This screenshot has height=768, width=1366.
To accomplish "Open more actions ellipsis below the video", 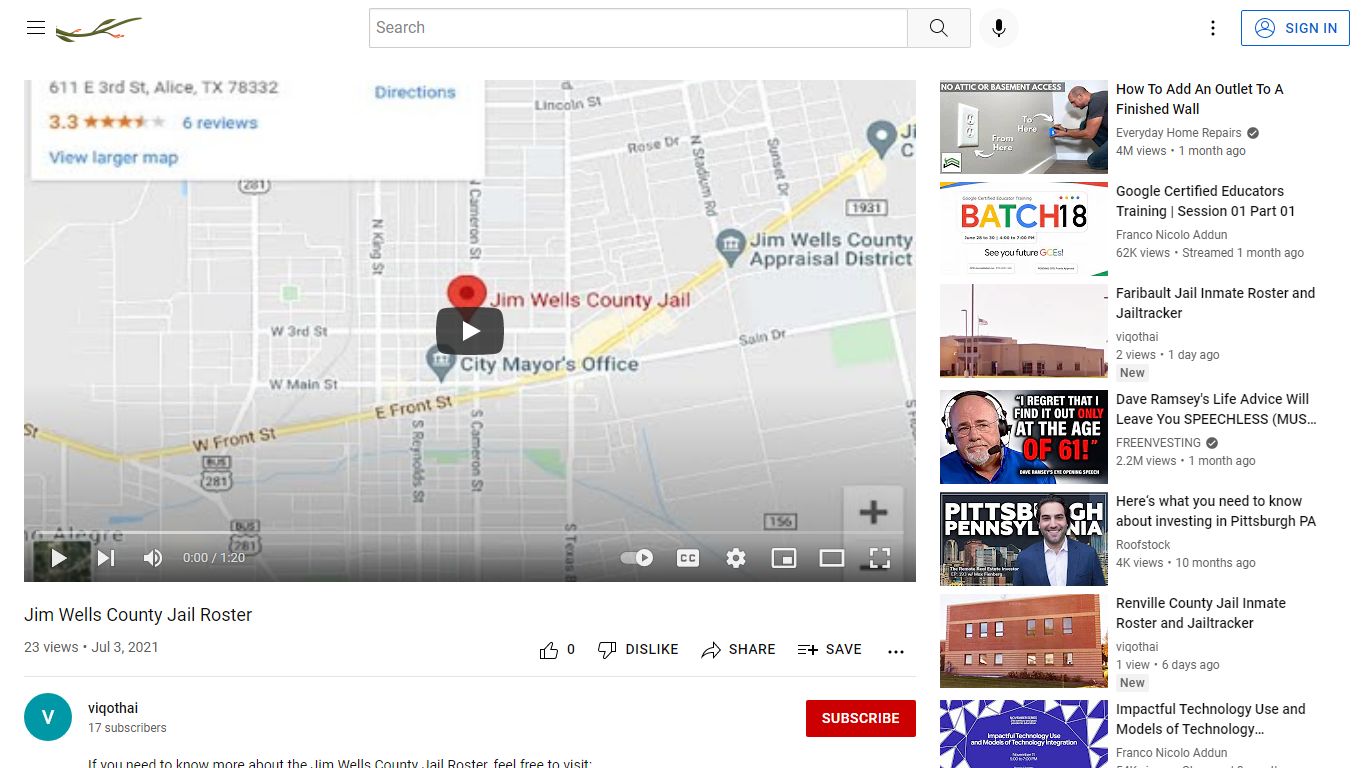I will click(x=896, y=651).
